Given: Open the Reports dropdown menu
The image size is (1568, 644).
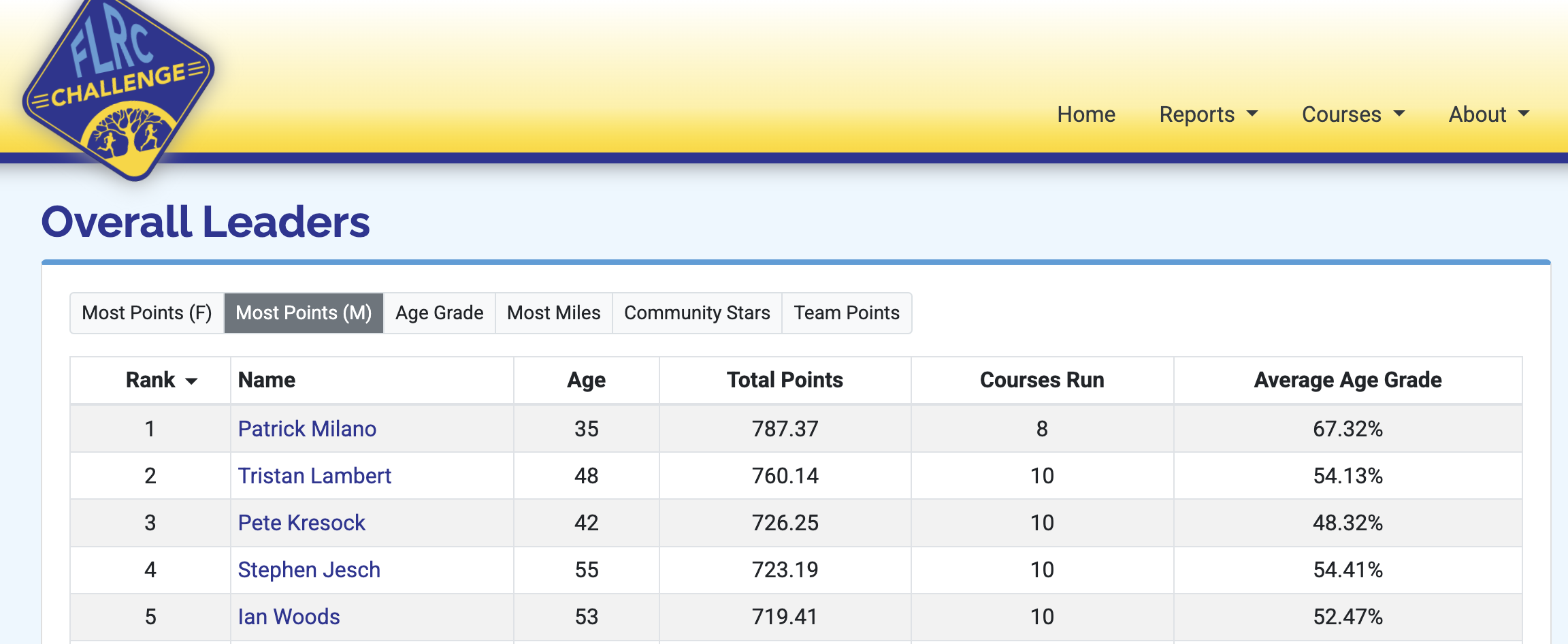Looking at the screenshot, I should point(1209,114).
